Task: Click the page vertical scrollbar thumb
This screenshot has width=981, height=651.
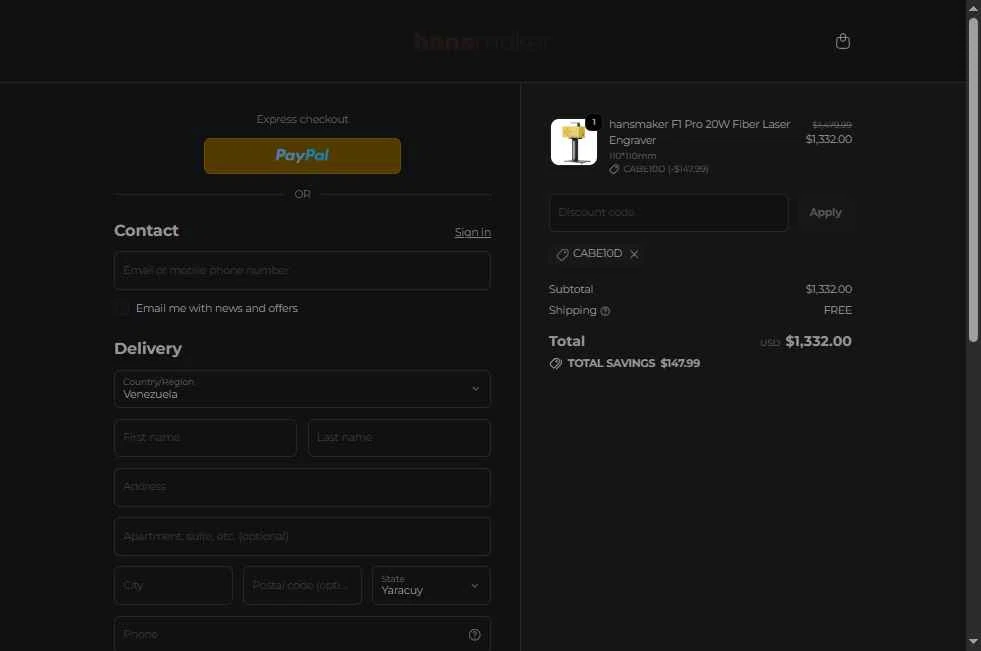Action: [x=973, y=180]
